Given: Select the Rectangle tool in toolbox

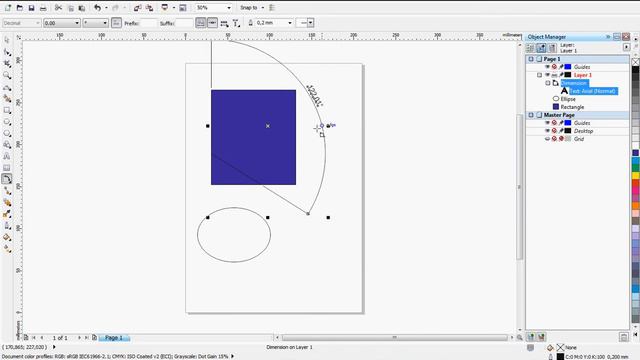Looking at the screenshot, I should pyautogui.click(x=7, y=110).
